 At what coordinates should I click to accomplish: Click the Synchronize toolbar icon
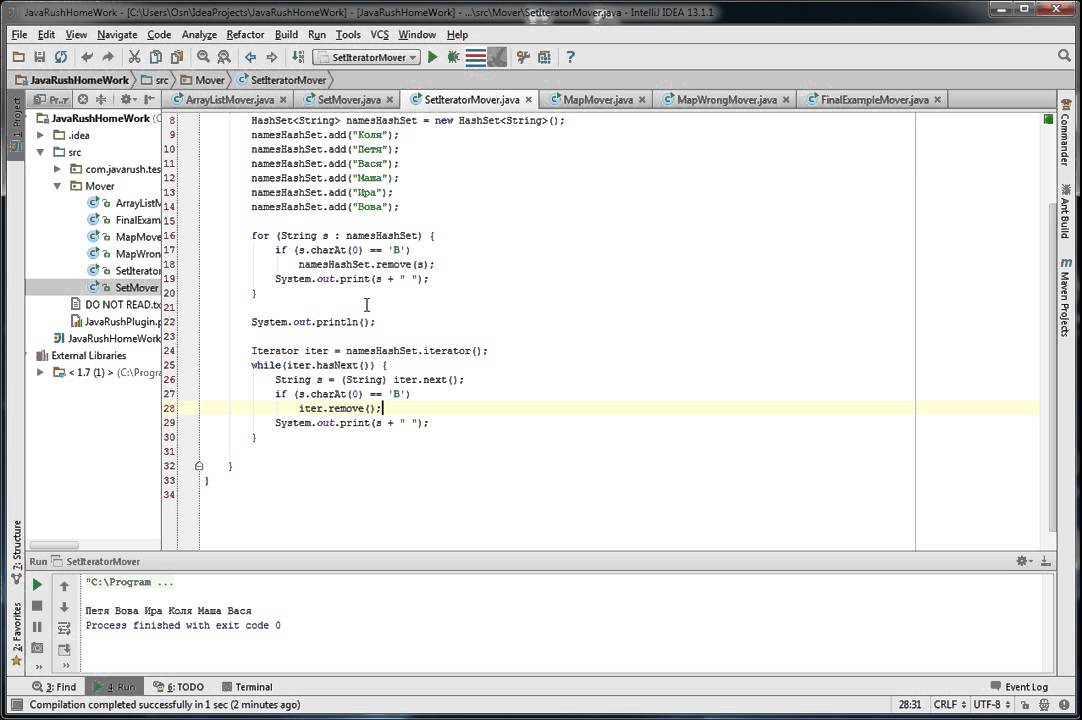click(61, 57)
